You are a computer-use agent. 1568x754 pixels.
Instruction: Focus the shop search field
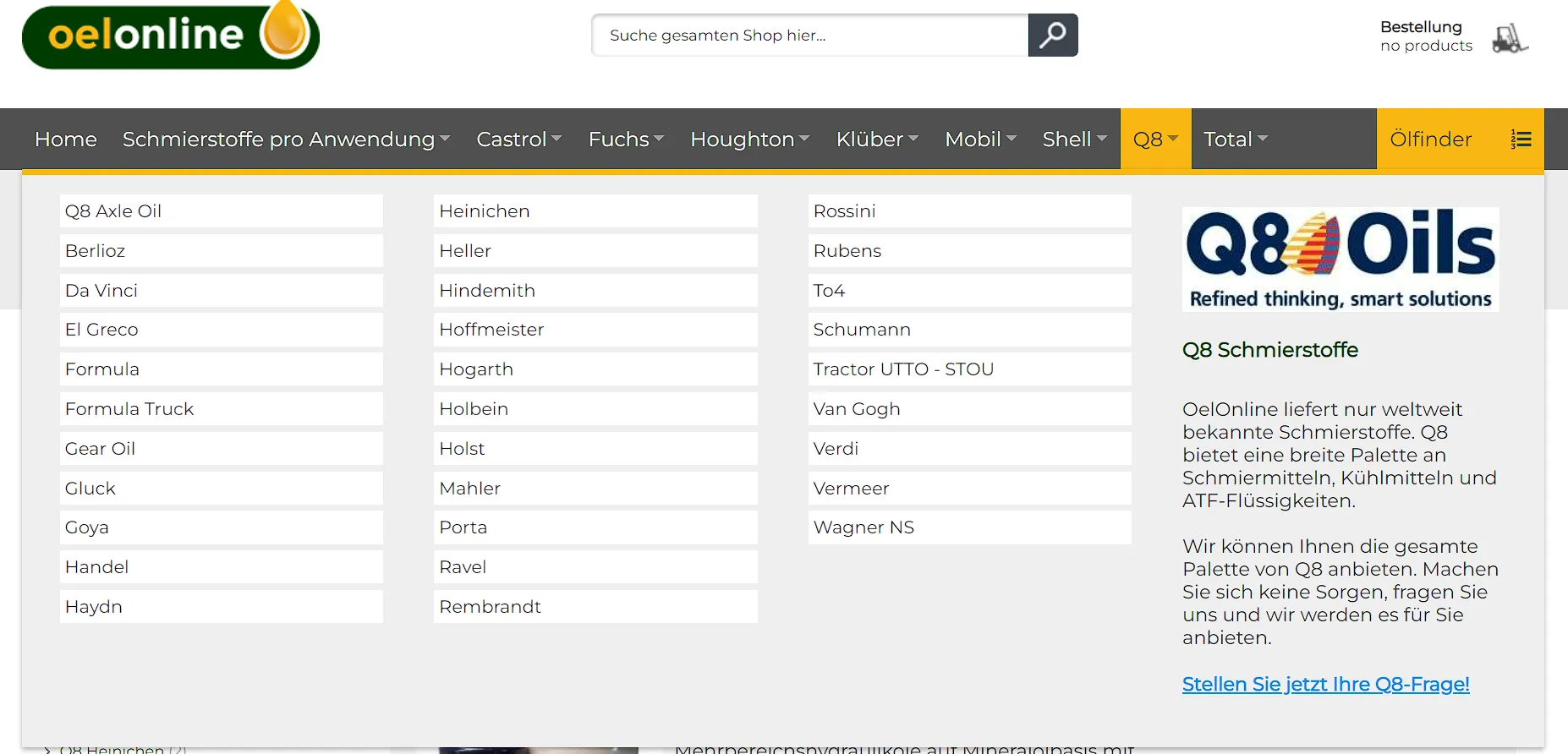point(810,36)
